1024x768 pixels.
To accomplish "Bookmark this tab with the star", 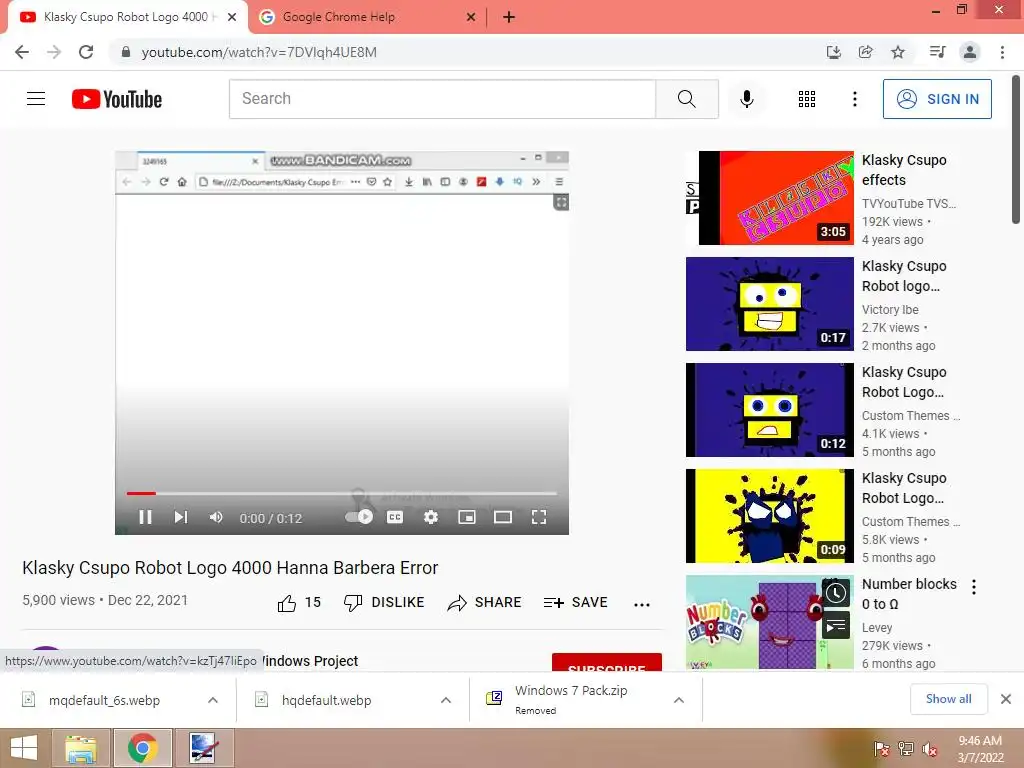I will (898, 52).
